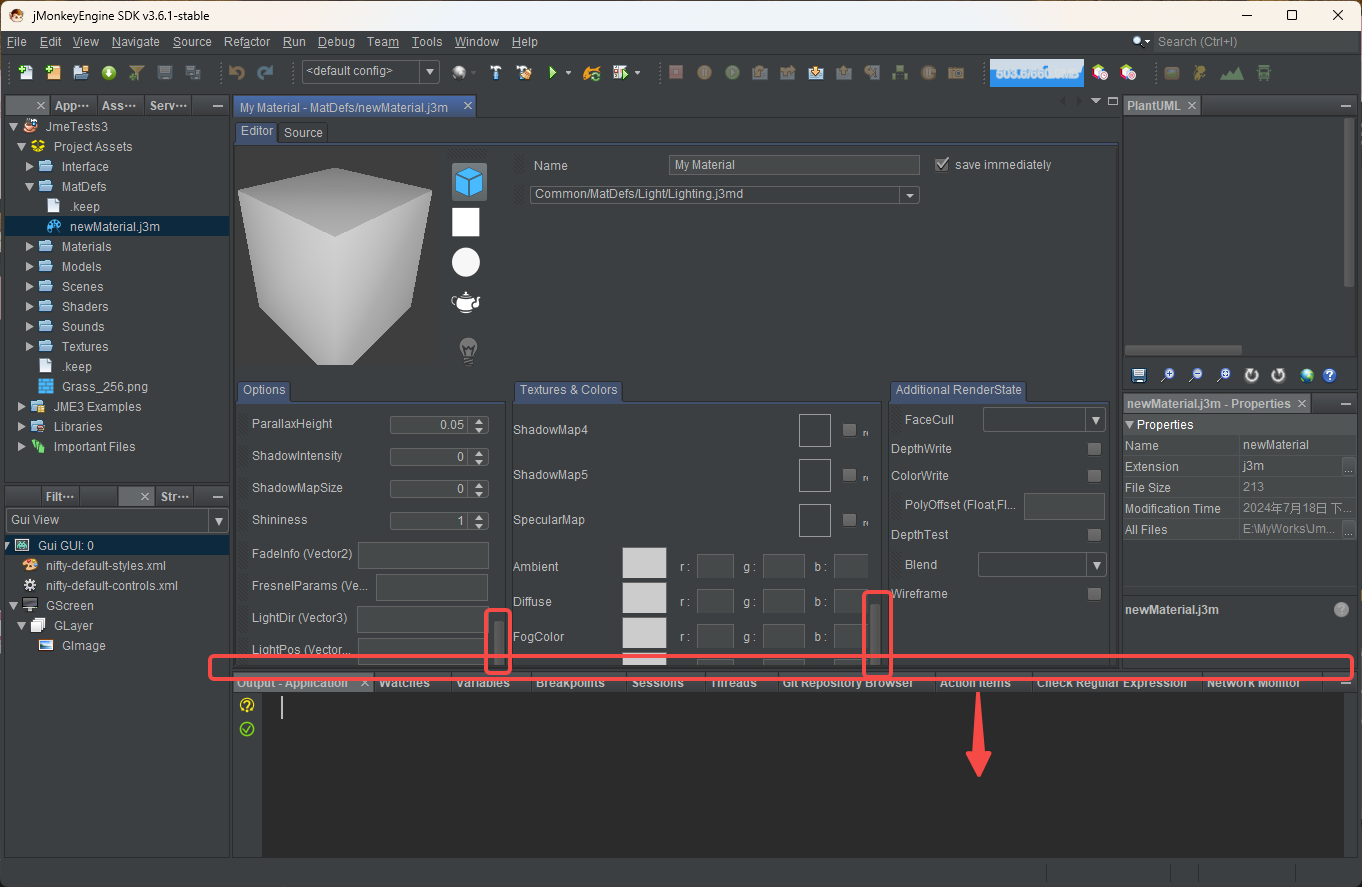Select nifty-default-styles.xml item
Screen dimensions: 1362x887
pyautogui.click(x=106, y=566)
